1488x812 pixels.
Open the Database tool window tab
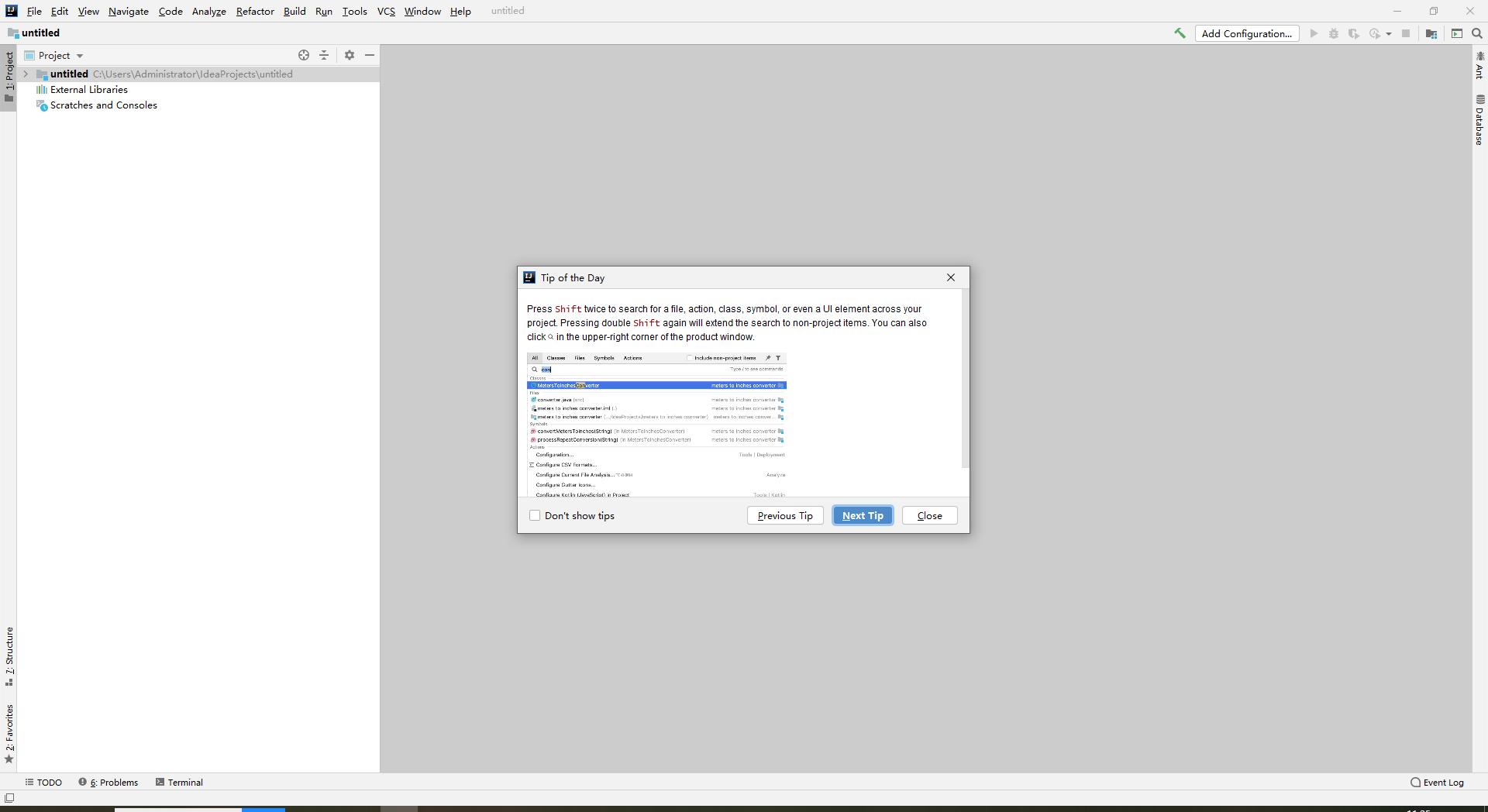pos(1479,120)
